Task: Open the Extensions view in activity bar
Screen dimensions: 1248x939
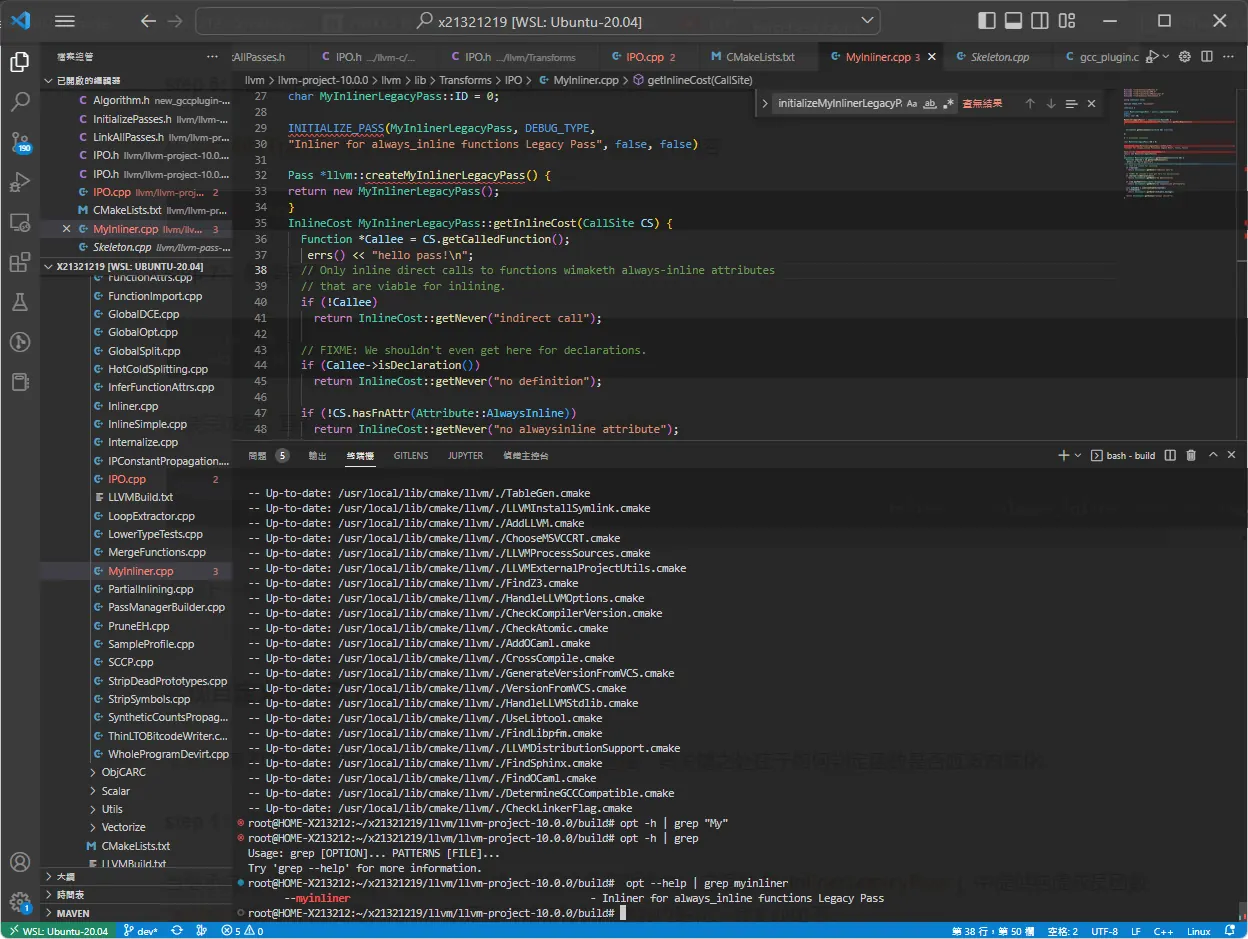Action: pyautogui.click(x=20, y=262)
